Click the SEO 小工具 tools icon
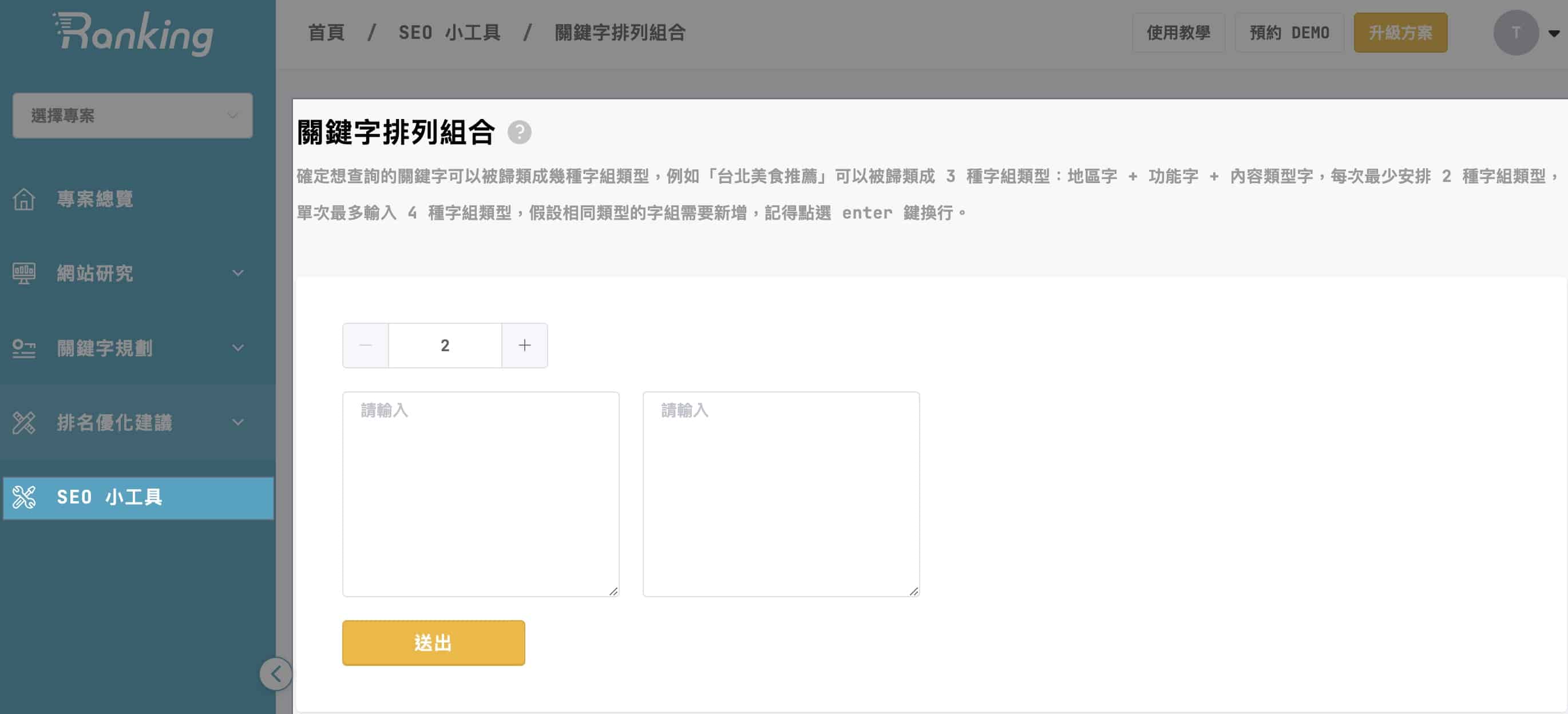The width and height of the screenshot is (1568, 714). 23,497
